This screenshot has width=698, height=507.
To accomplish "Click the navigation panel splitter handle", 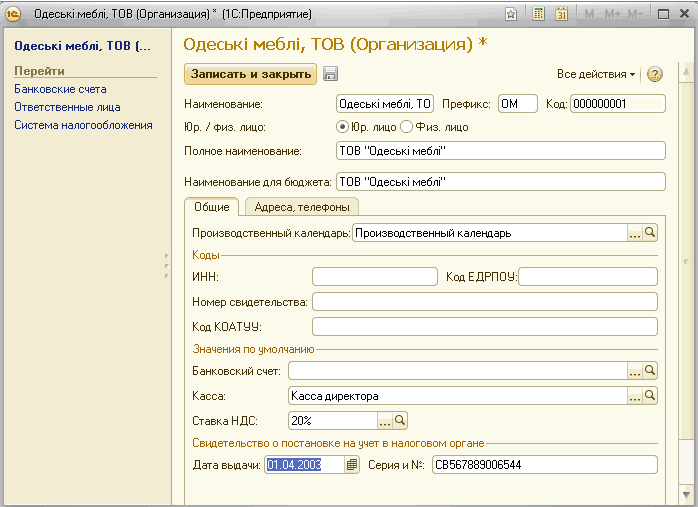I will [x=167, y=266].
